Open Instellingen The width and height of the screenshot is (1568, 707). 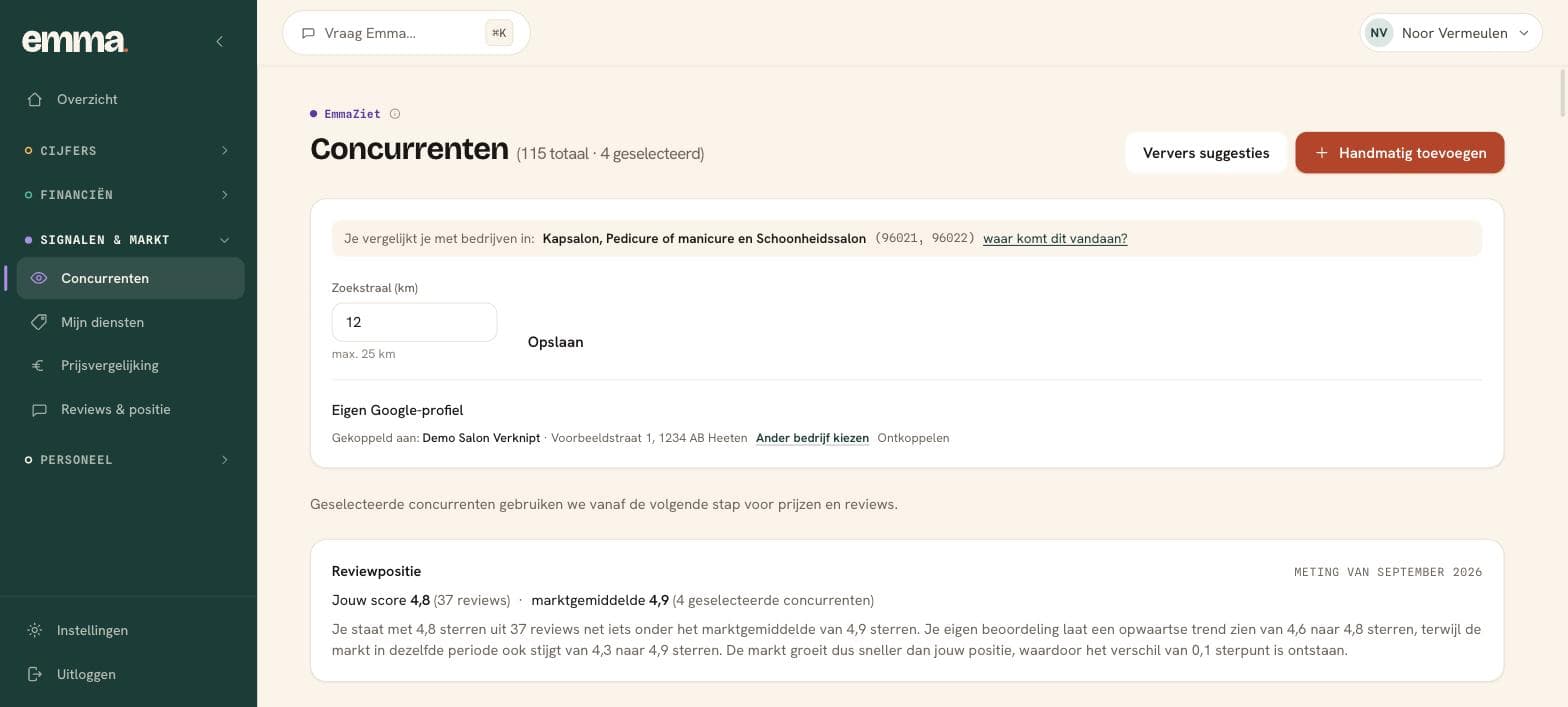pyautogui.click(x=130, y=630)
